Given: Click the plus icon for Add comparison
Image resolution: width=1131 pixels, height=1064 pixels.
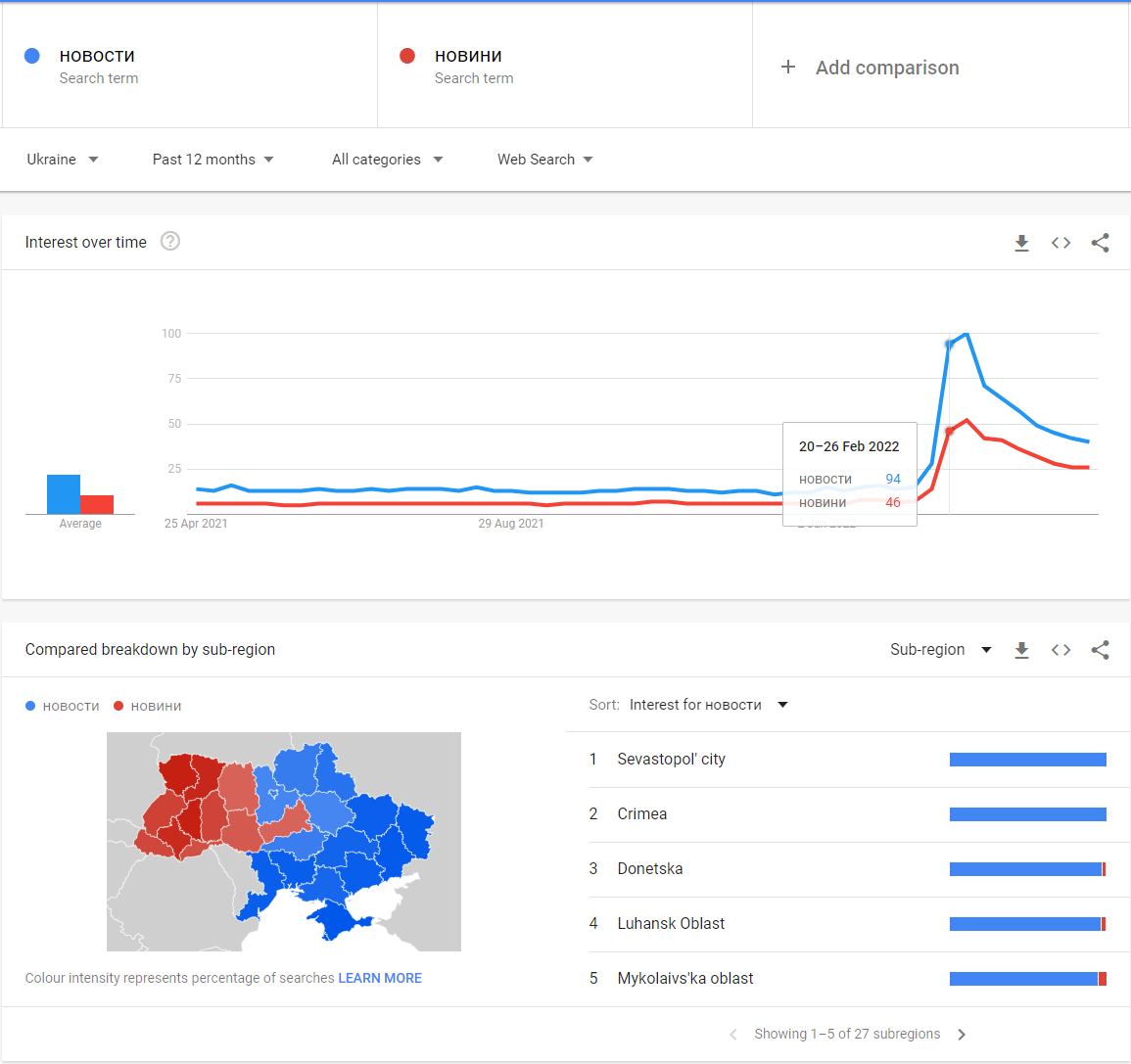Looking at the screenshot, I should click(x=788, y=67).
